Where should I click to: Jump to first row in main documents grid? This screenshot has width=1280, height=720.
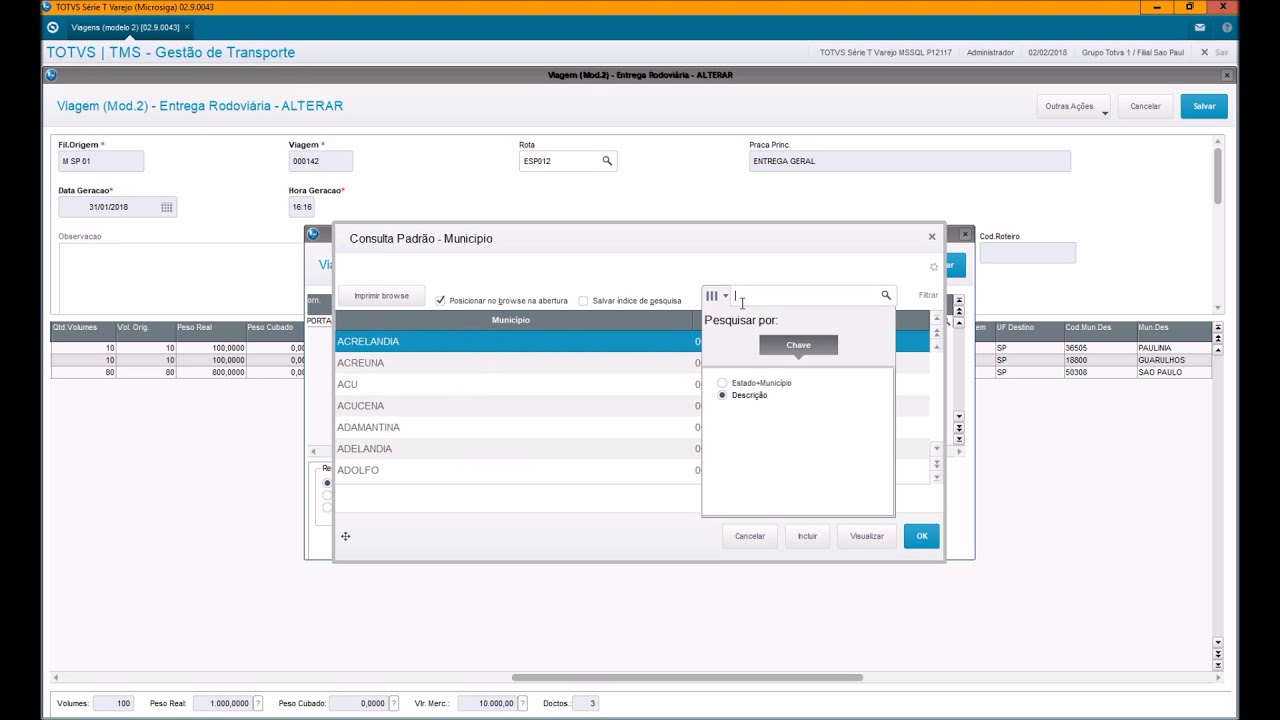pyautogui.click(x=1217, y=328)
